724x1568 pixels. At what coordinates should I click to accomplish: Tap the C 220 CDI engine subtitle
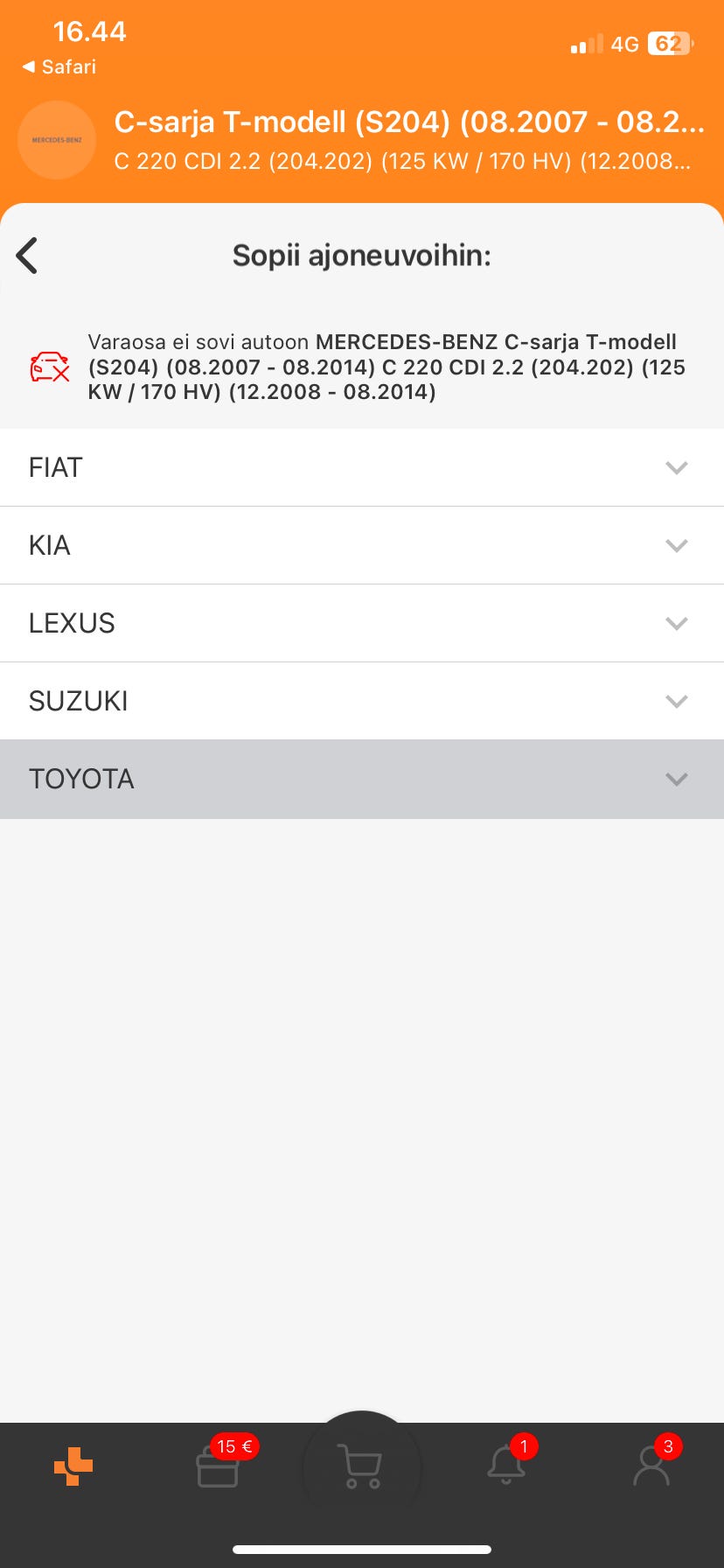[402, 161]
